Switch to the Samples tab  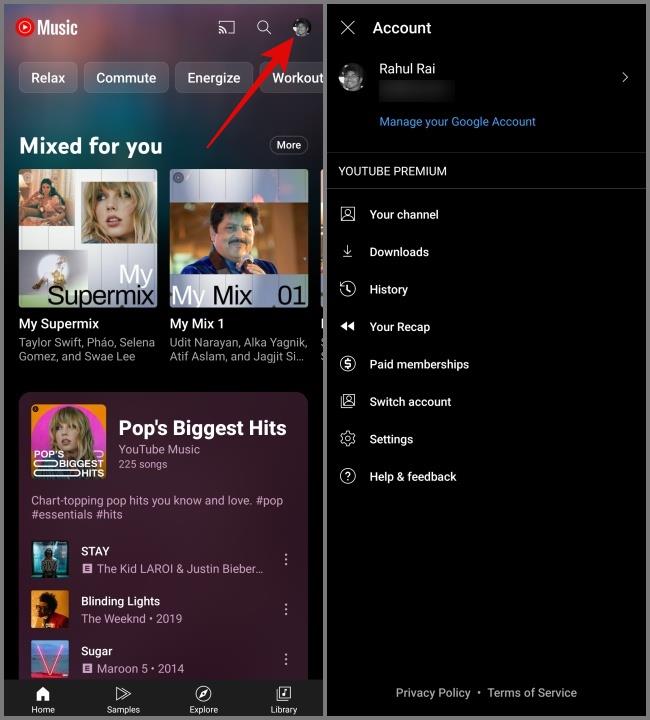[x=123, y=699]
